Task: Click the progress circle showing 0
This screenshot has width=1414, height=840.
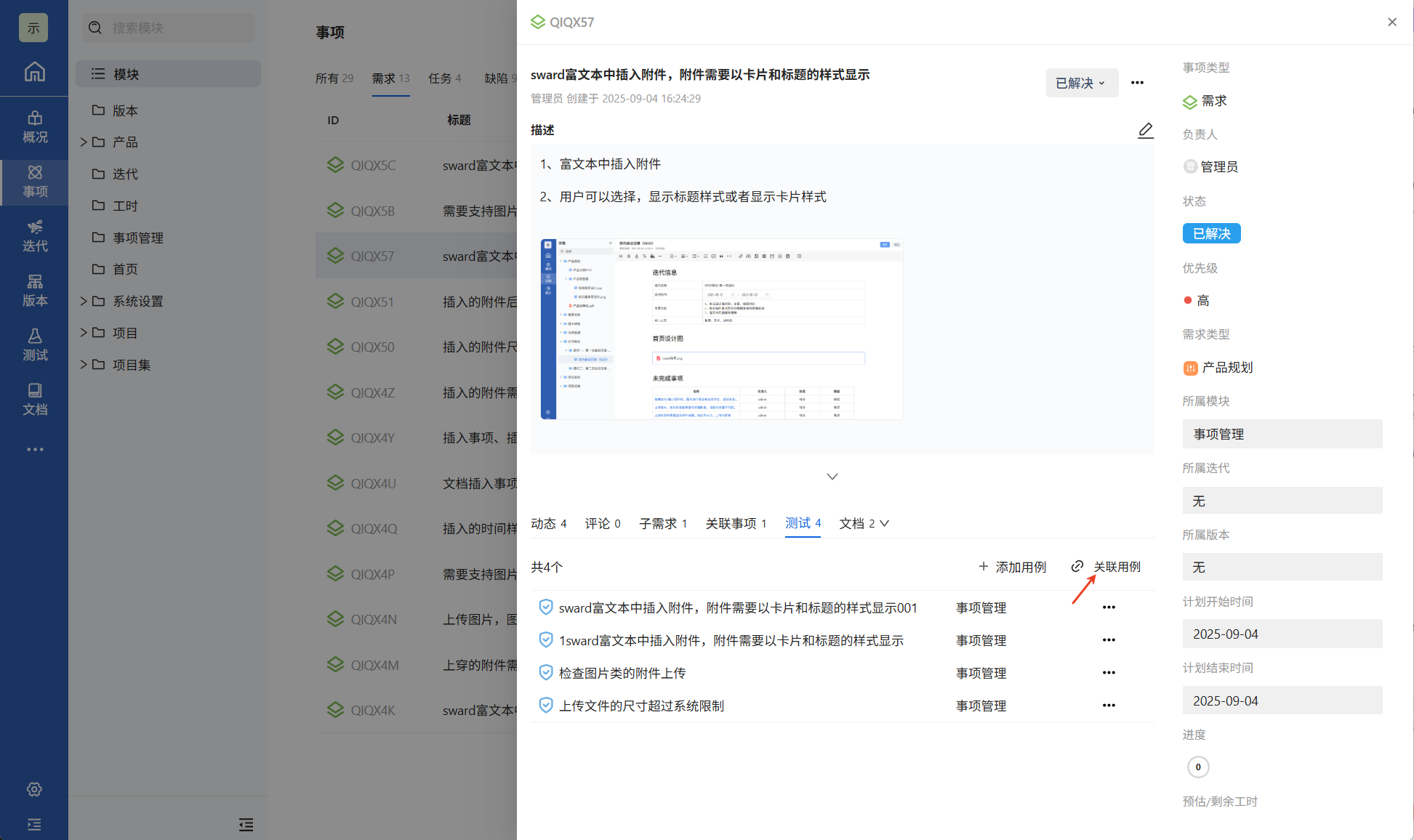Action: pos(1198,767)
